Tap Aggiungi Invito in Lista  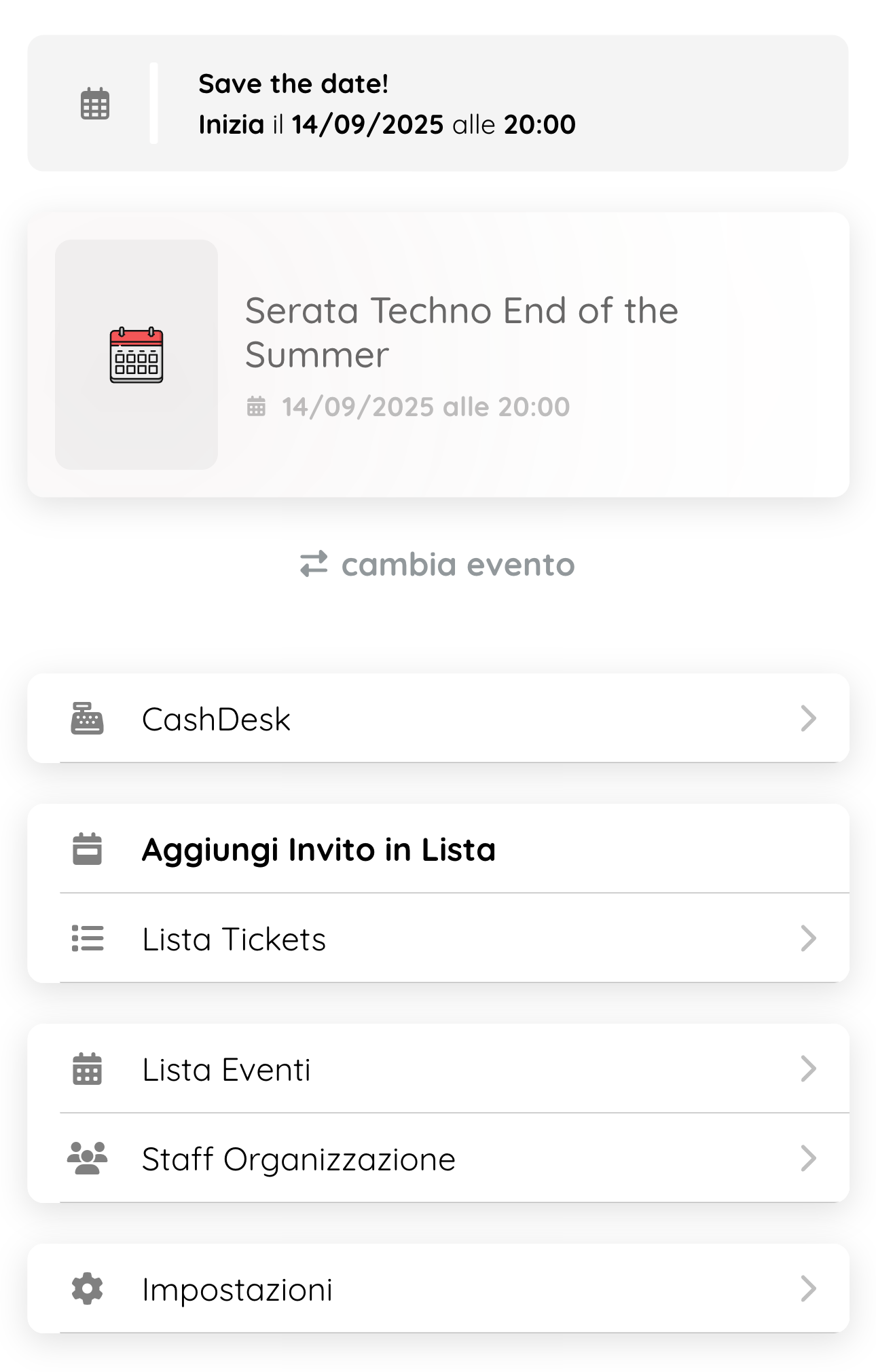point(318,850)
